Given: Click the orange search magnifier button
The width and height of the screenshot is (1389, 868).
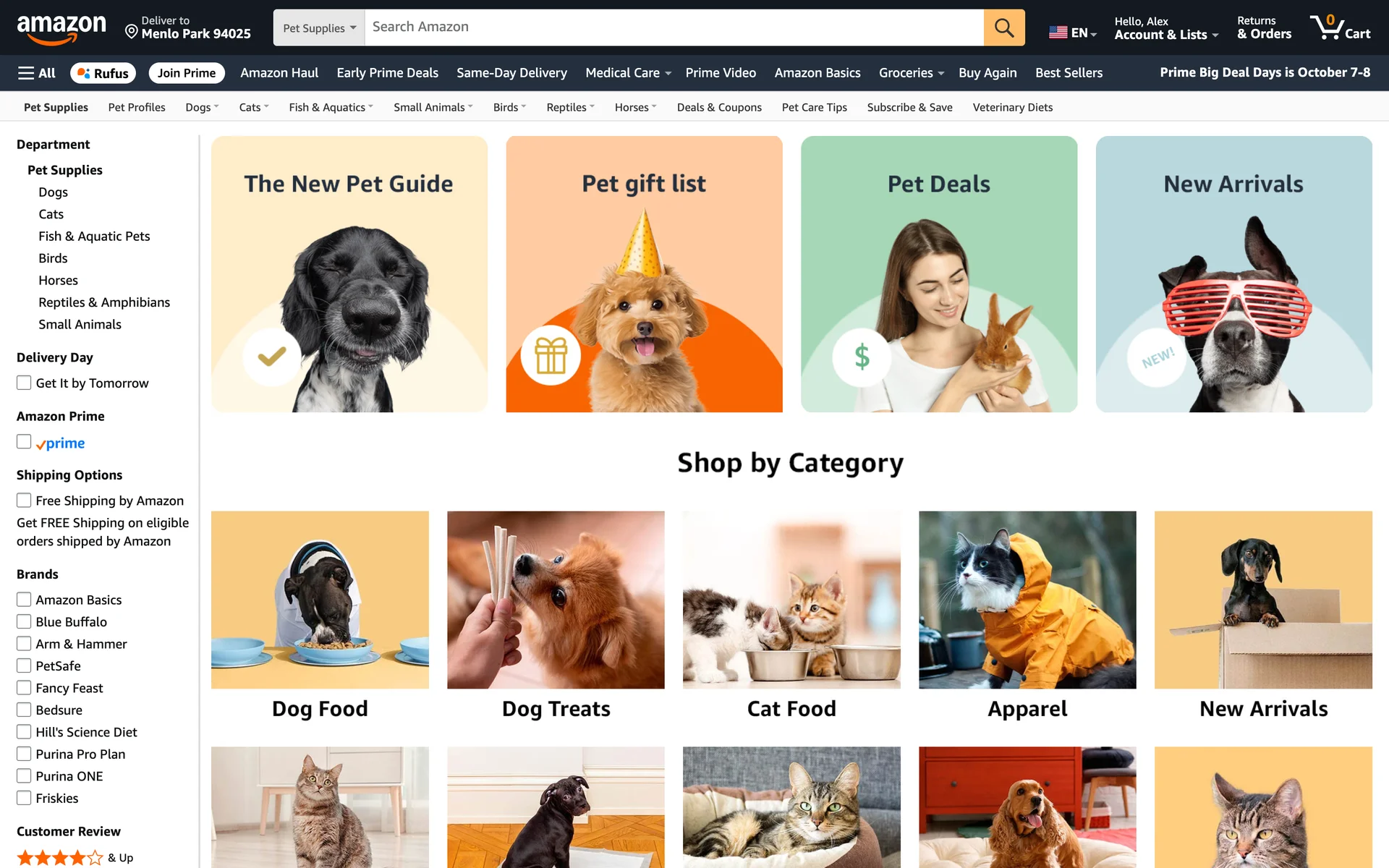Looking at the screenshot, I should pyautogui.click(x=1004, y=27).
